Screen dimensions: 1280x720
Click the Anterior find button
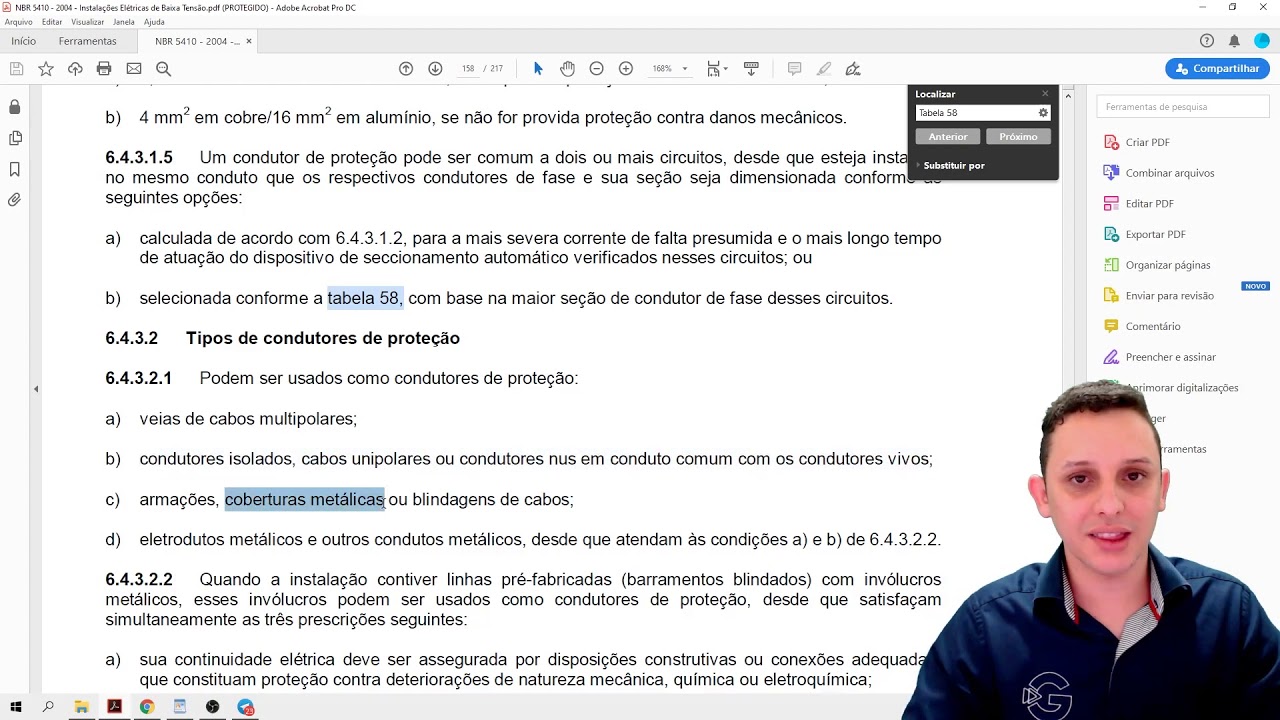(948, 137)
